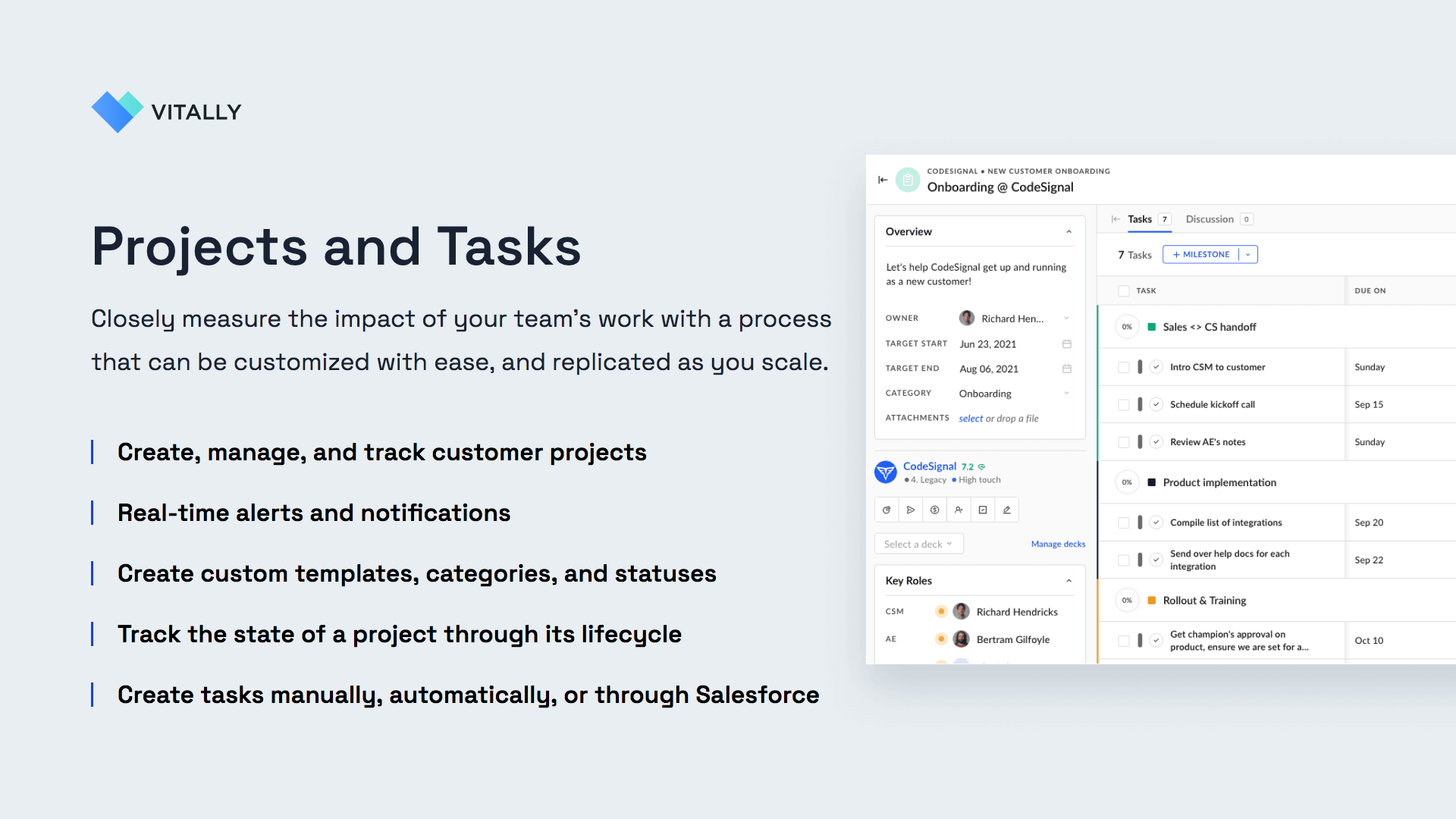Open the Owner dropdown showing Richard Hen...
1456x819 pixels.
pyautogui.click(x=1015, y=318)
